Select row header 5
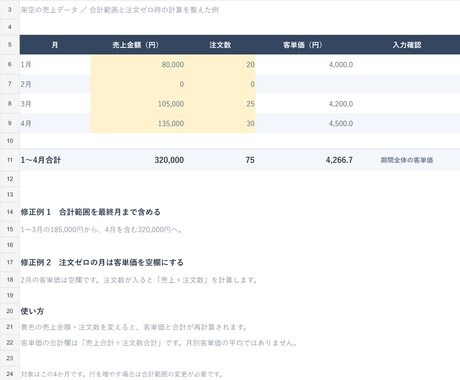The height and width of the screenshot is (380, 460). pos(10,45)
